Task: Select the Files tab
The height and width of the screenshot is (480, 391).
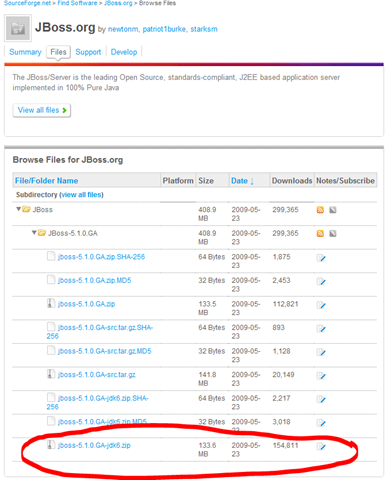Action: coord(58,52)
